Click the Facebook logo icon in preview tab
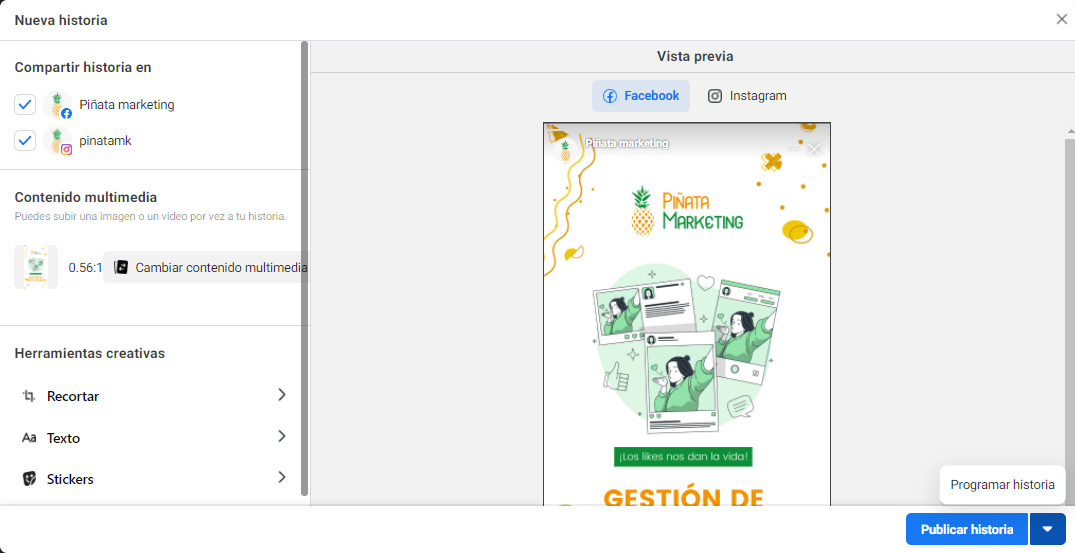The width and height of the screenshot is (1075, 553). [609, 96]
